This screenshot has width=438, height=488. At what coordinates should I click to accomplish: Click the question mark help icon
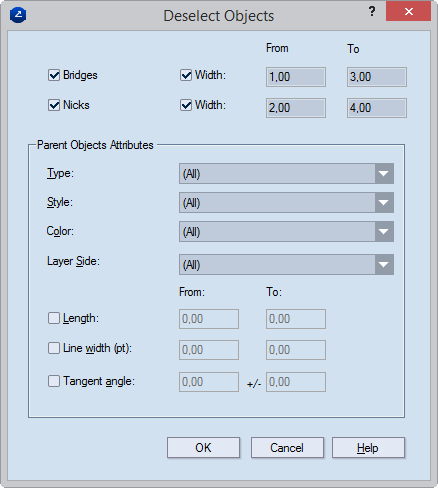coord(372,11)
